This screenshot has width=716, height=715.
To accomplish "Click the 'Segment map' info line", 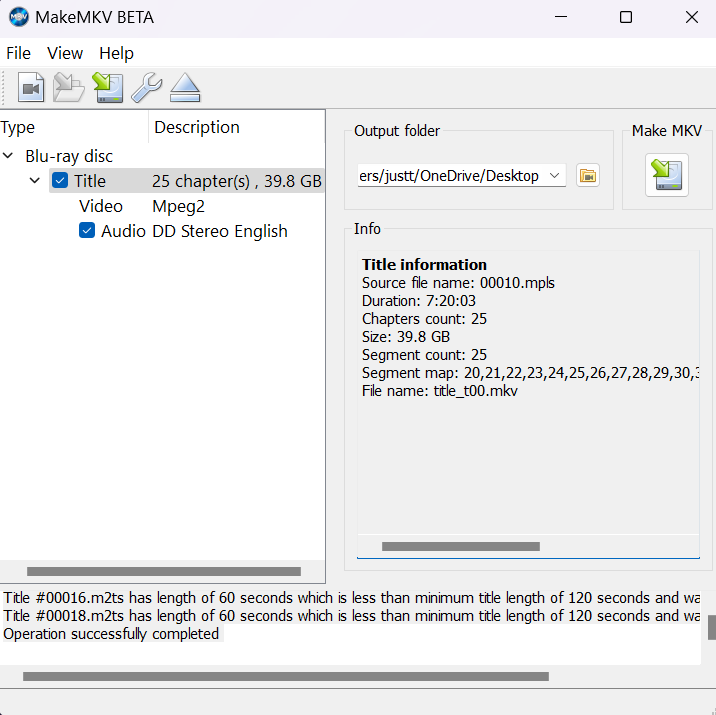I will tap(530, 373).
